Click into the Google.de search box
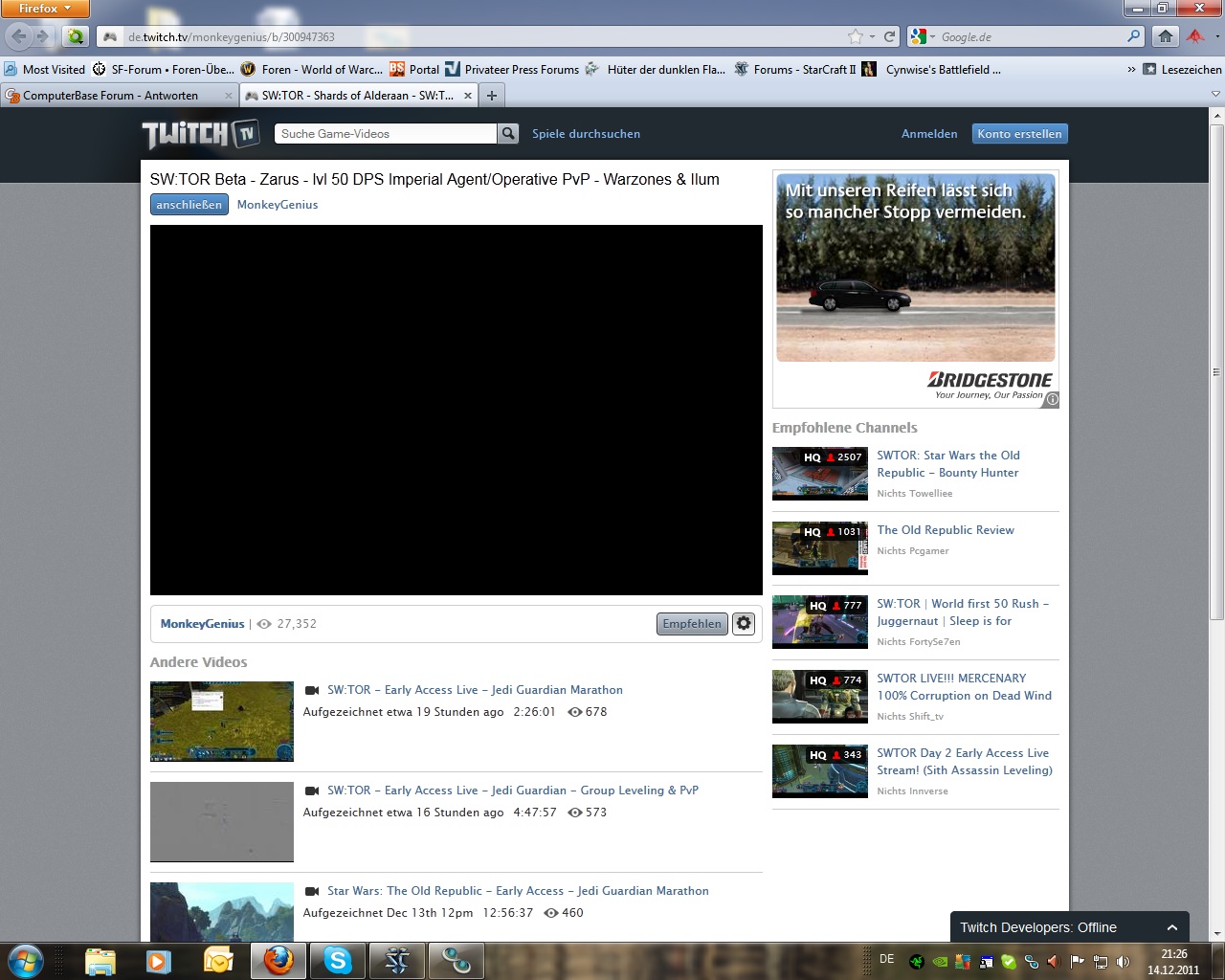Viewport: 1225px width, 980px height. coord(1032,36)
